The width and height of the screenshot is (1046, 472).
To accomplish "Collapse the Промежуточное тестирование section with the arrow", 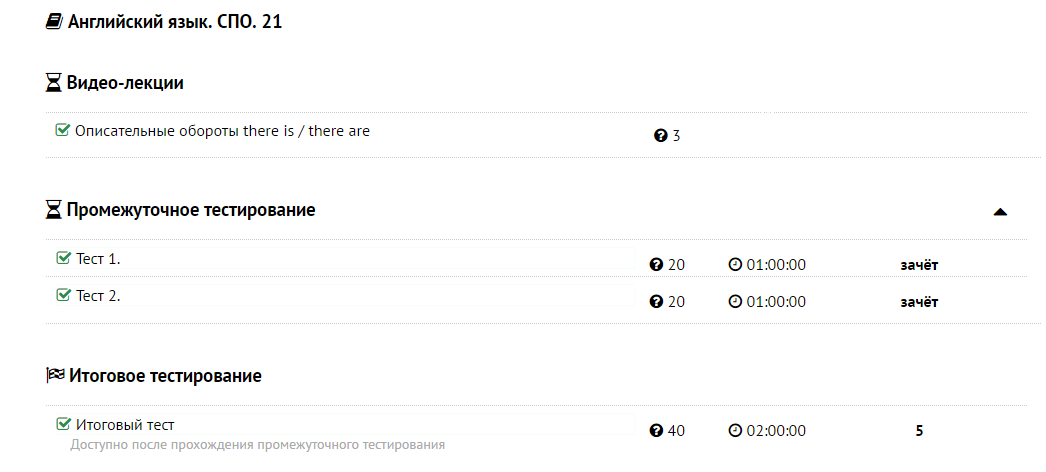I will pyautogui.click(x=999, y=212).
